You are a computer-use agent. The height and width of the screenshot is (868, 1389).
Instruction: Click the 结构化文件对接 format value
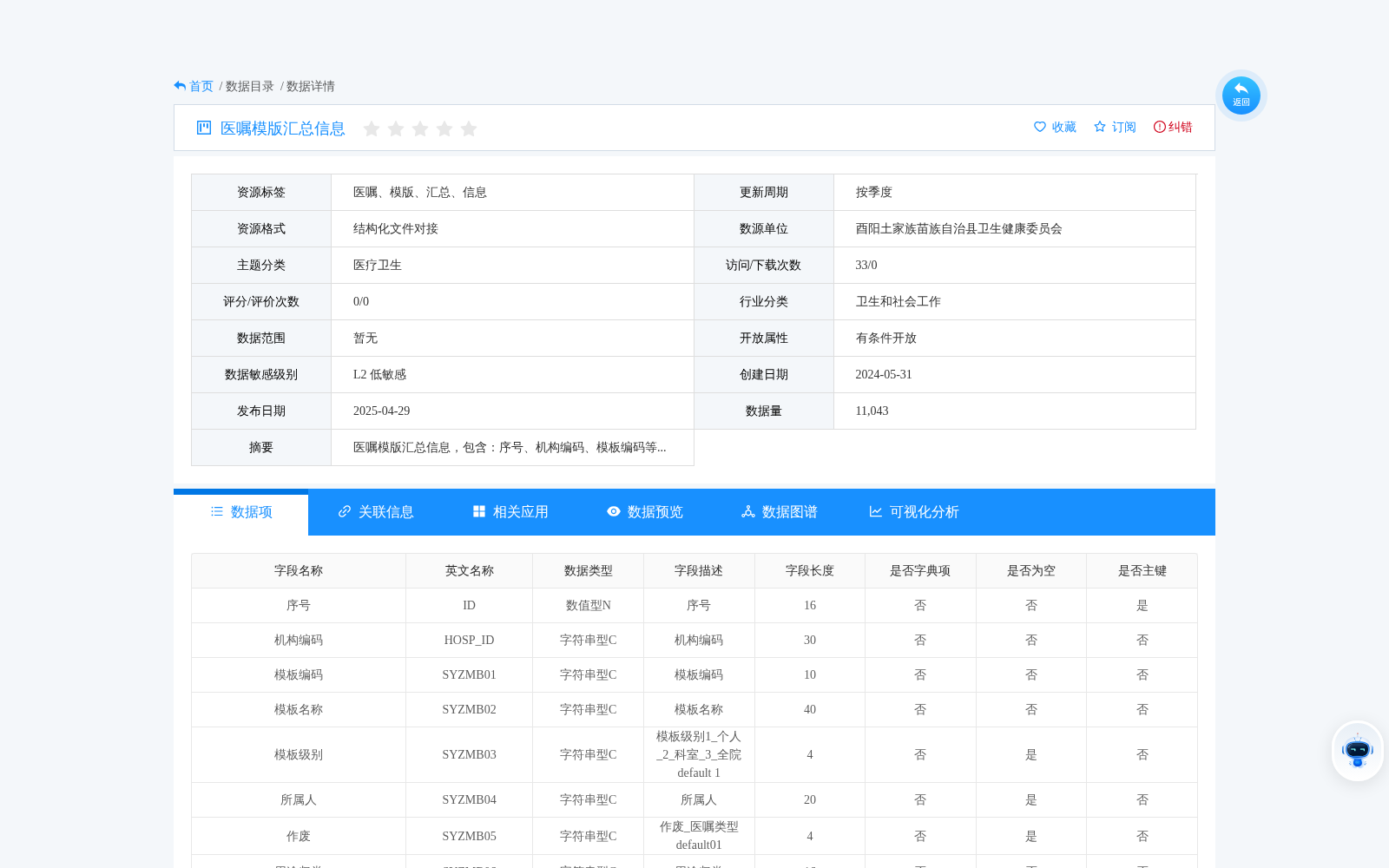(x=396, y=228)
